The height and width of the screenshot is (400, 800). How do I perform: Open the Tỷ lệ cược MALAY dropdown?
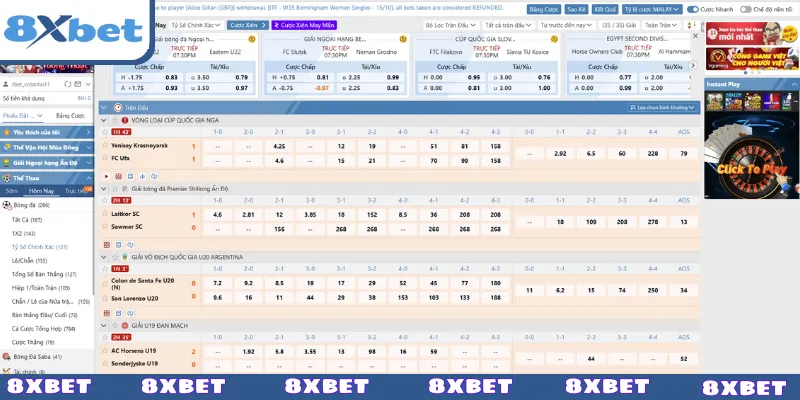(652, 9)
